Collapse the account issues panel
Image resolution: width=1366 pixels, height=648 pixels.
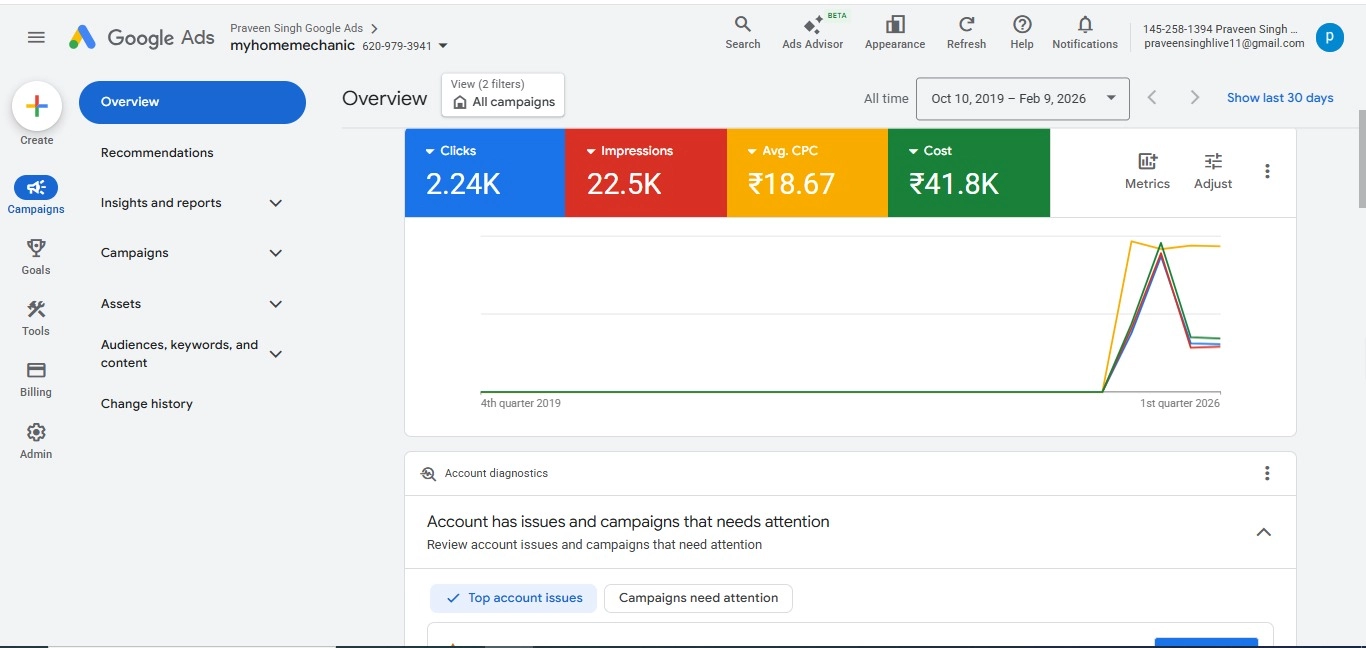1263,532
